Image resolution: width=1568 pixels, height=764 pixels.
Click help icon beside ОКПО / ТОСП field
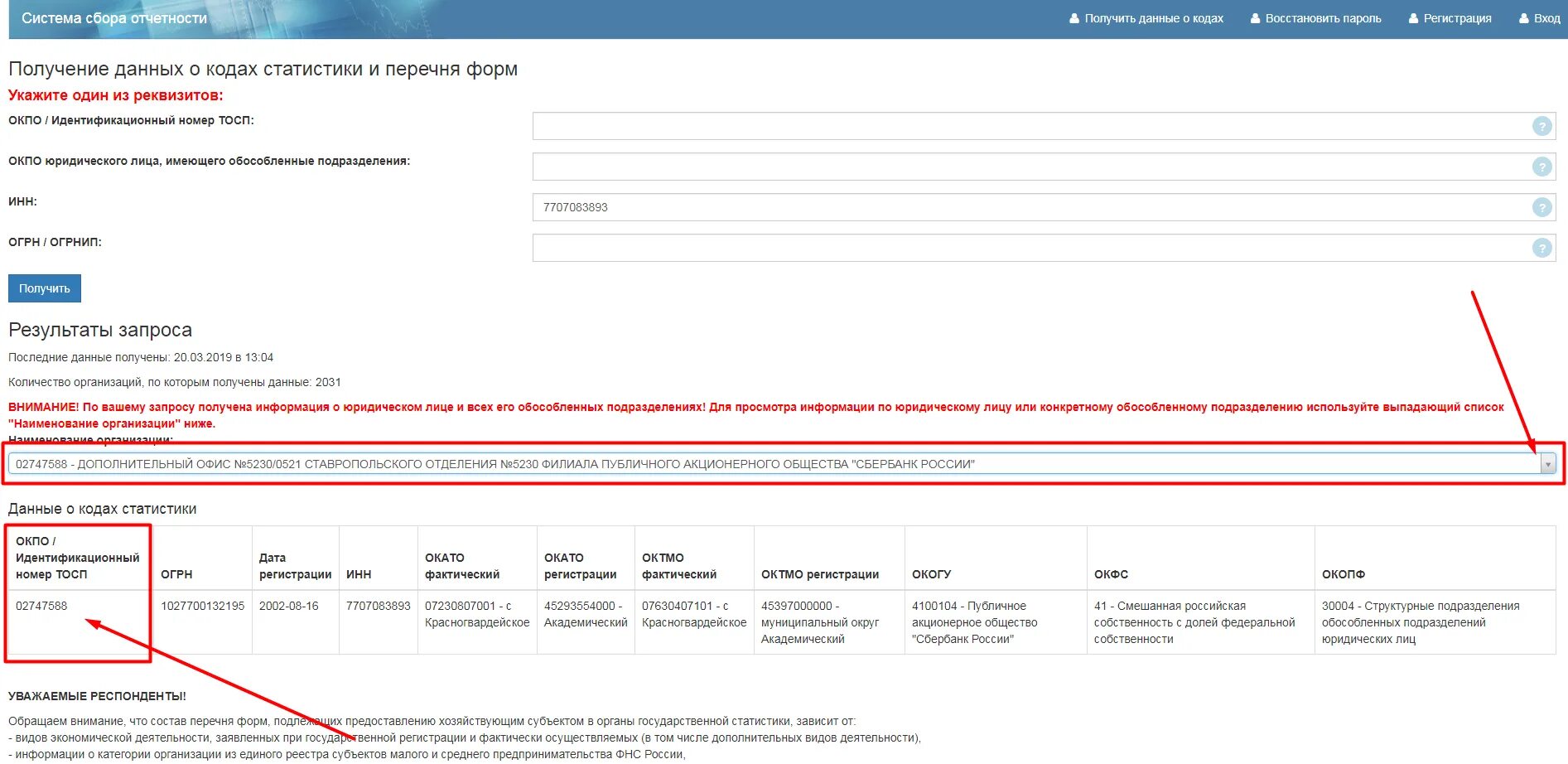1541,126
